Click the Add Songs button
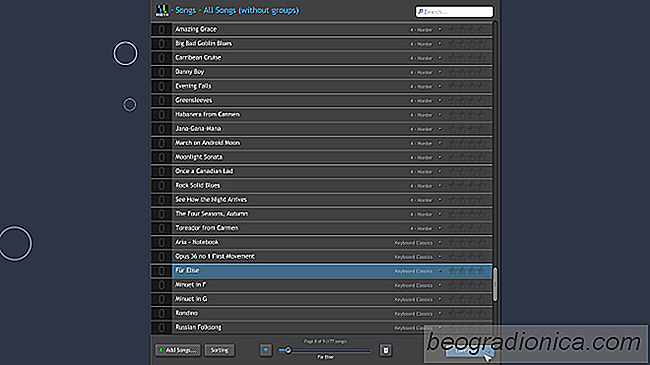The width and height of the screenshot is (650, 365). [178, 350]
